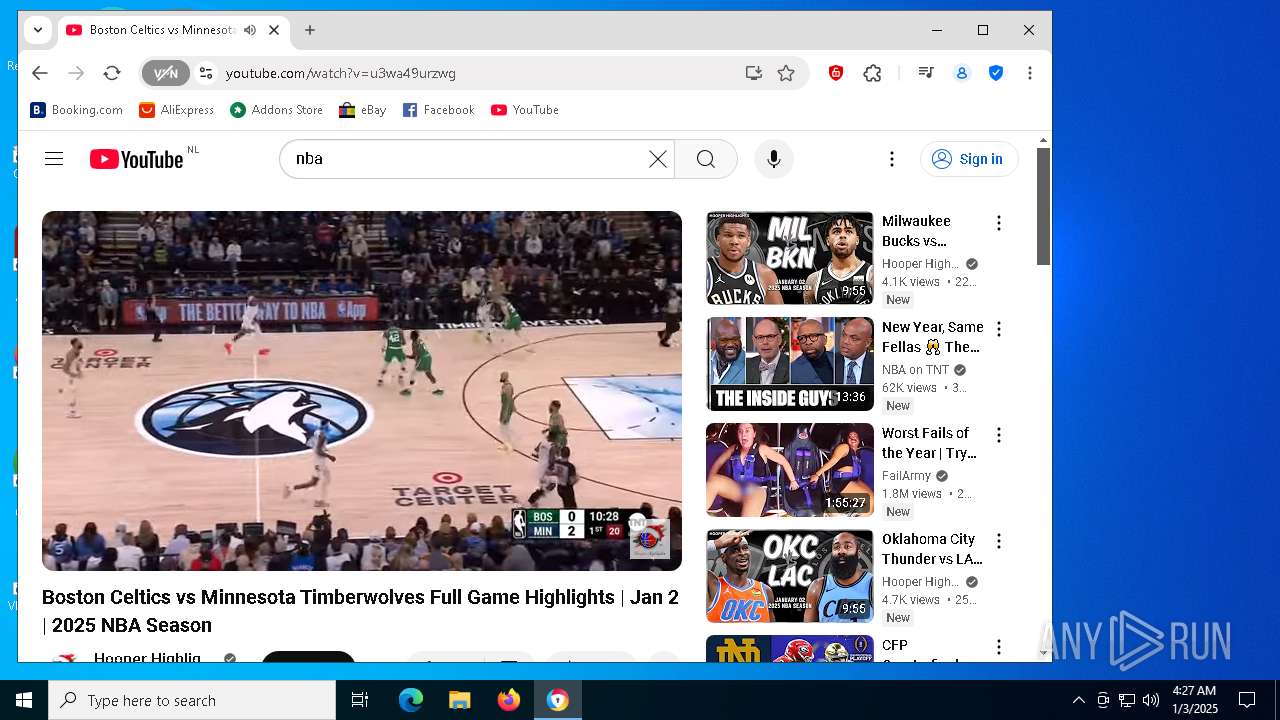Open Task View on the taskbar
This screenshot has height=720, width=1280.
(x=360, y=700)
